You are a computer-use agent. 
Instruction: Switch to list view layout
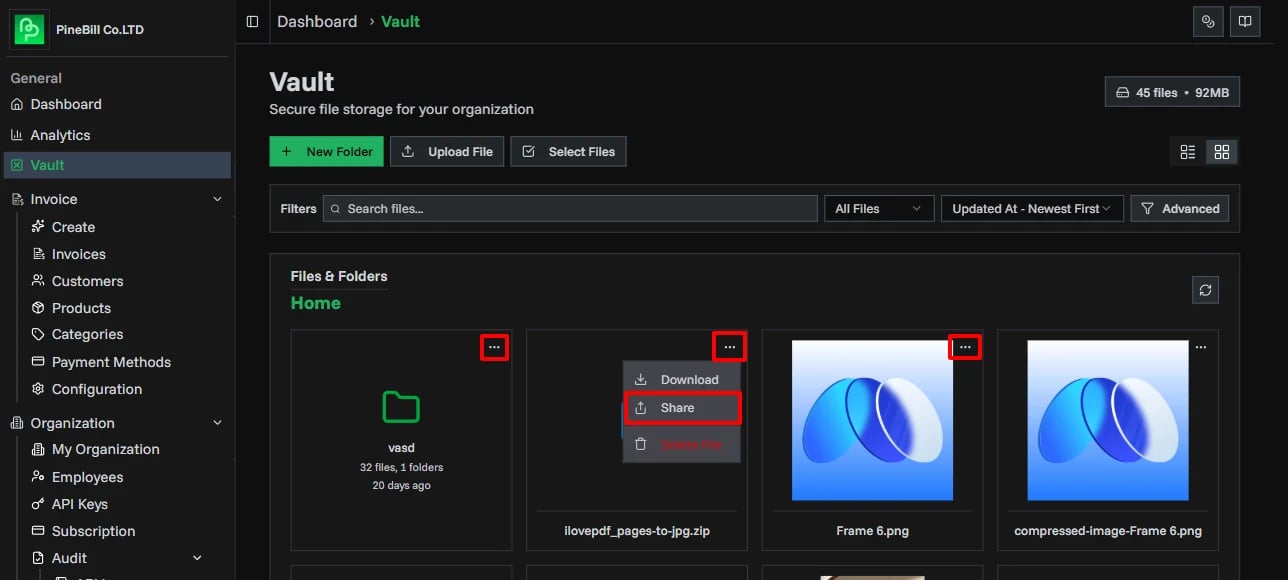[1187, 151]
